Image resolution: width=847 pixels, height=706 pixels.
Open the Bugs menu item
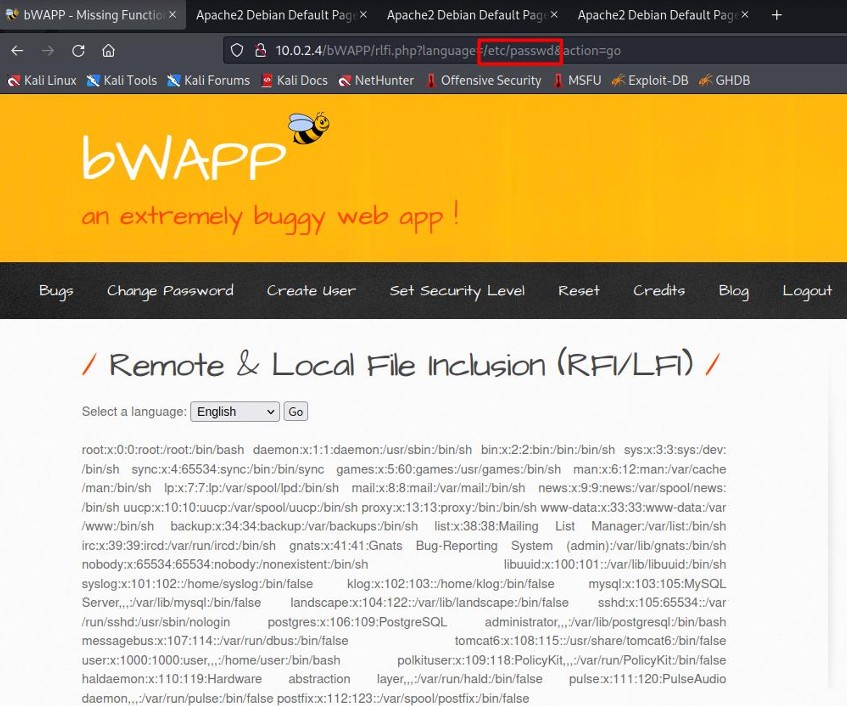56,291
